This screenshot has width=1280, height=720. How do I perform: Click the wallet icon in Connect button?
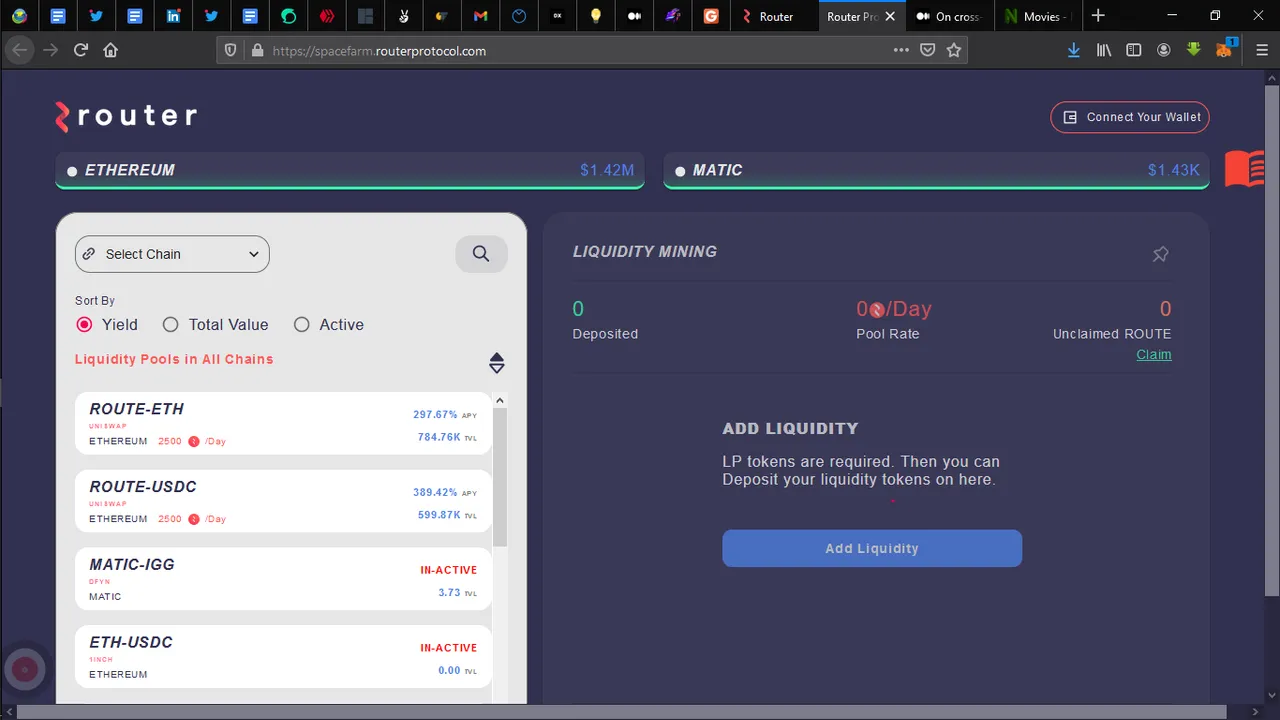(1069, 117)
